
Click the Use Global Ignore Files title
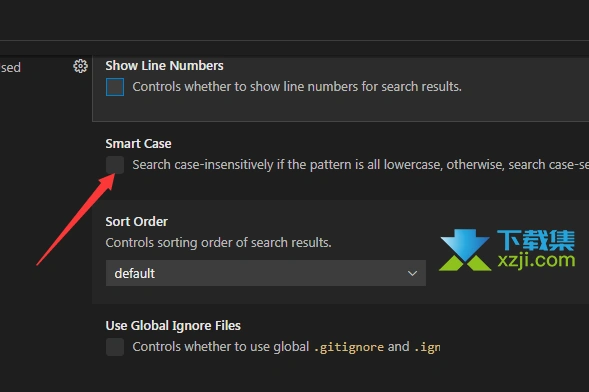pos(173,326)
